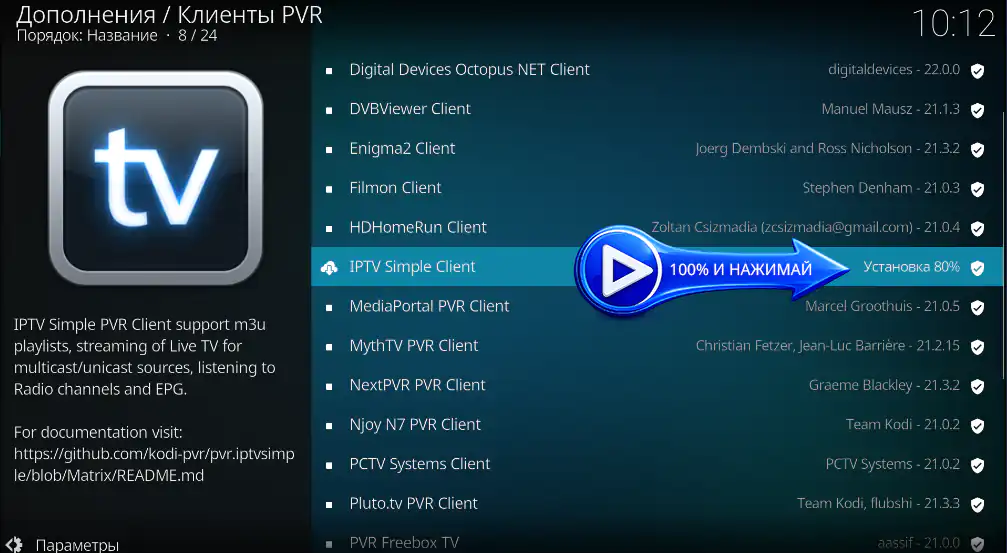Viewport: 1007px width, 553px height.
Task: Click the download cloud icon for IPTV Simple Client
Action: [329, 268]
